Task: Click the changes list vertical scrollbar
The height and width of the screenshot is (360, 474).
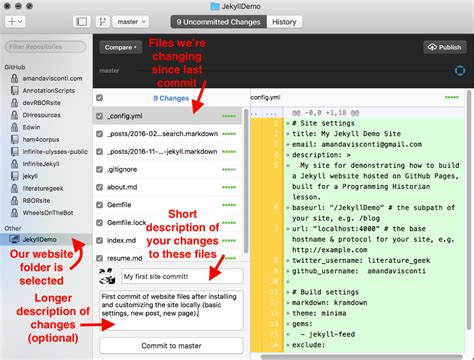Action: coord(246,180)
